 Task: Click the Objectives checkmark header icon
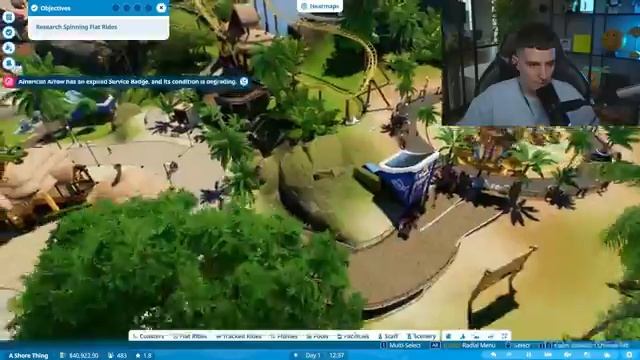tap(34, 8)
